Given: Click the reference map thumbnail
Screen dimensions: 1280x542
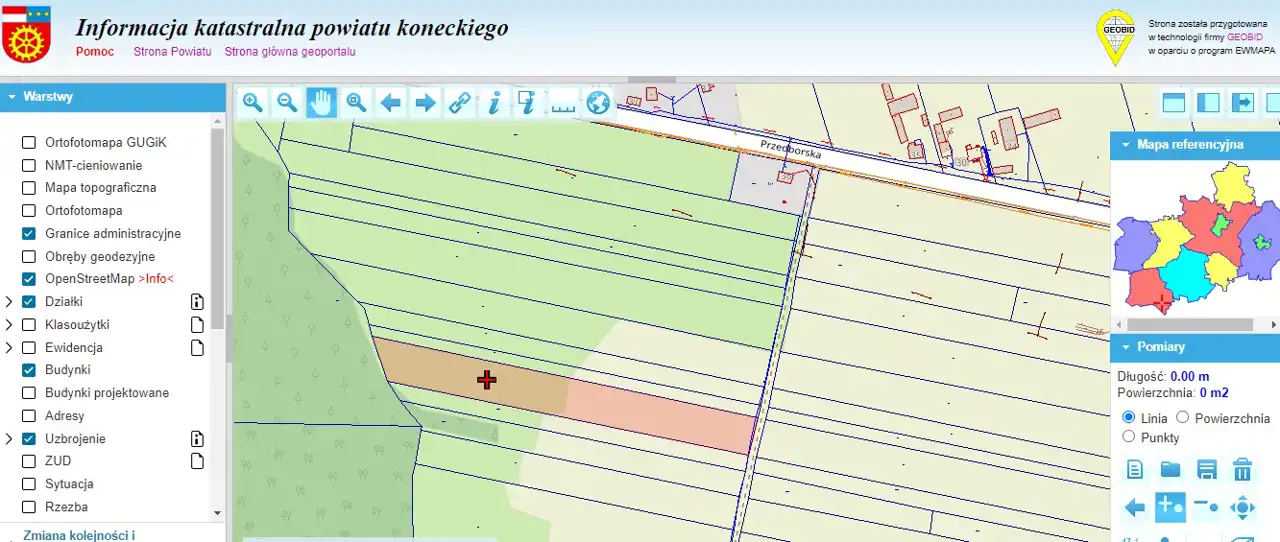Looking at the screenshot, I should click(x=1194, y=238).
